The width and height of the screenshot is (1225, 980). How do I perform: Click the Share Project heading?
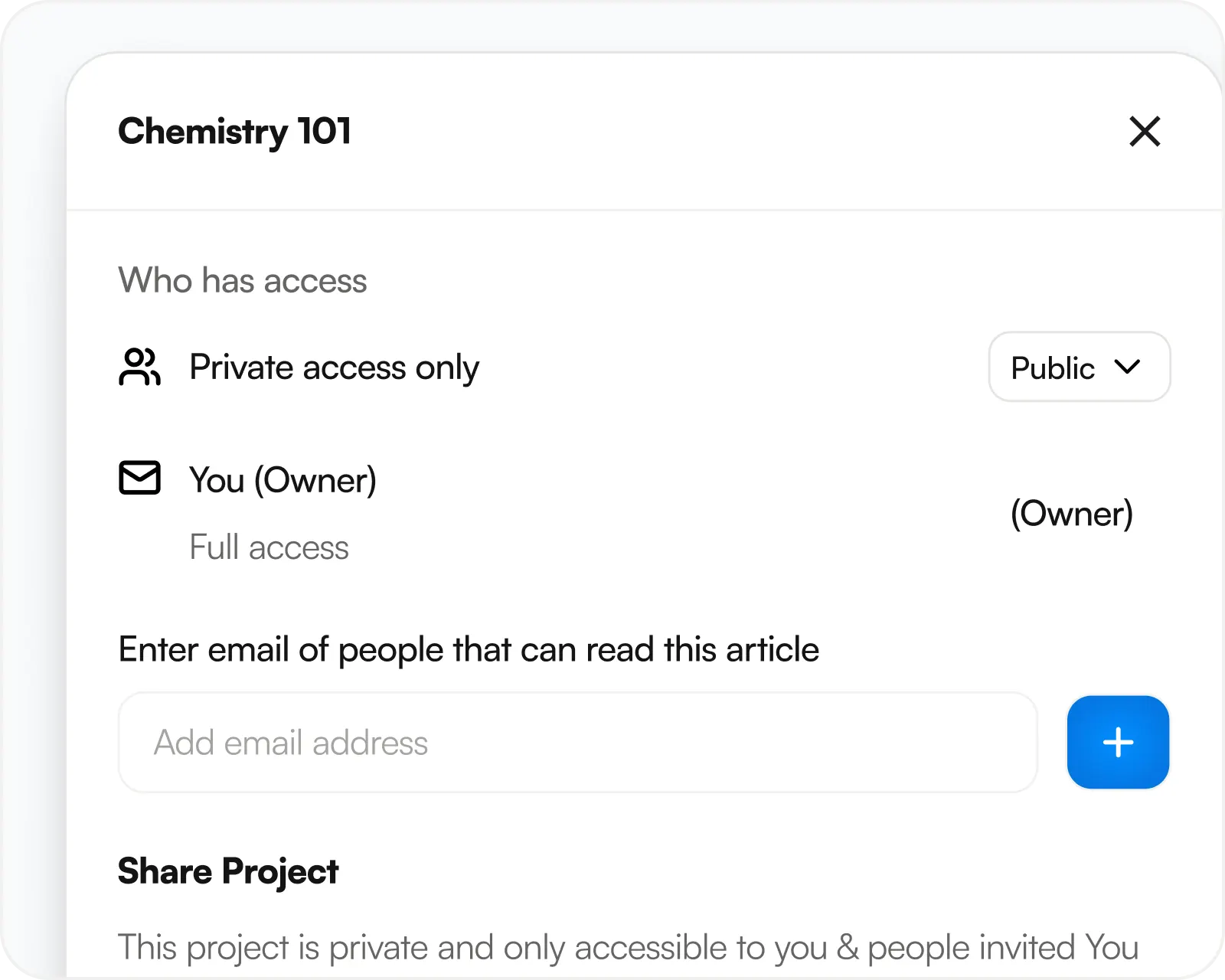[227, 871]
